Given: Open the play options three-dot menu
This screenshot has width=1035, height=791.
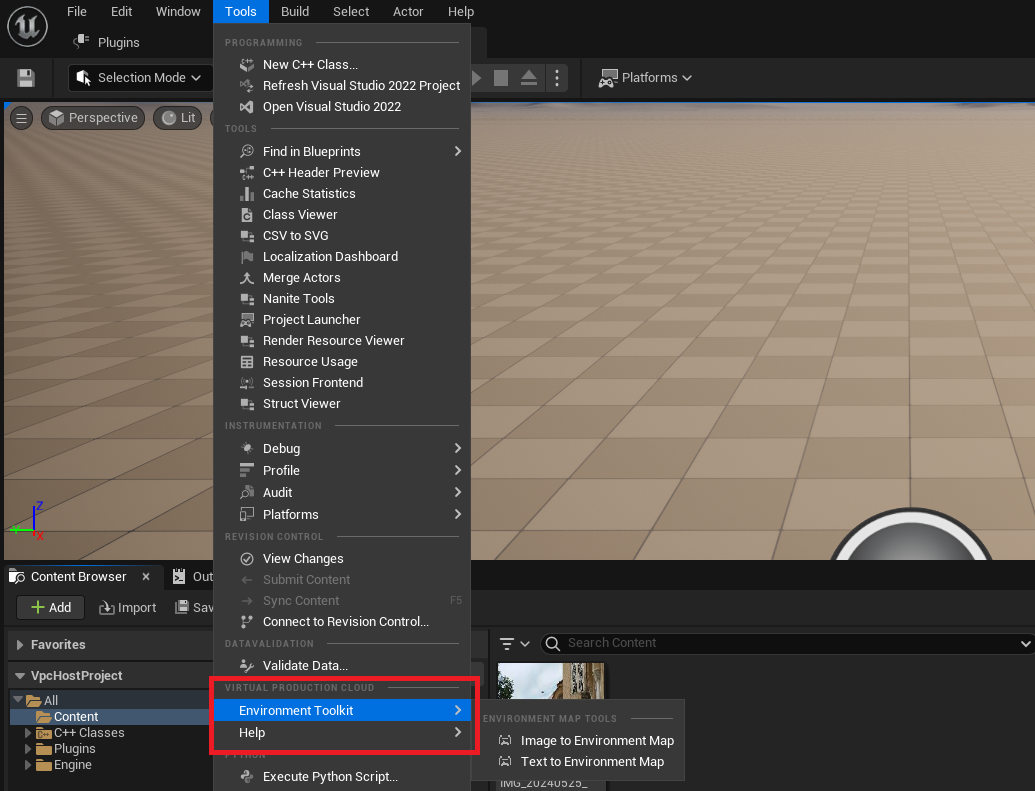Looking at the screenshot, I should (558, 78).
